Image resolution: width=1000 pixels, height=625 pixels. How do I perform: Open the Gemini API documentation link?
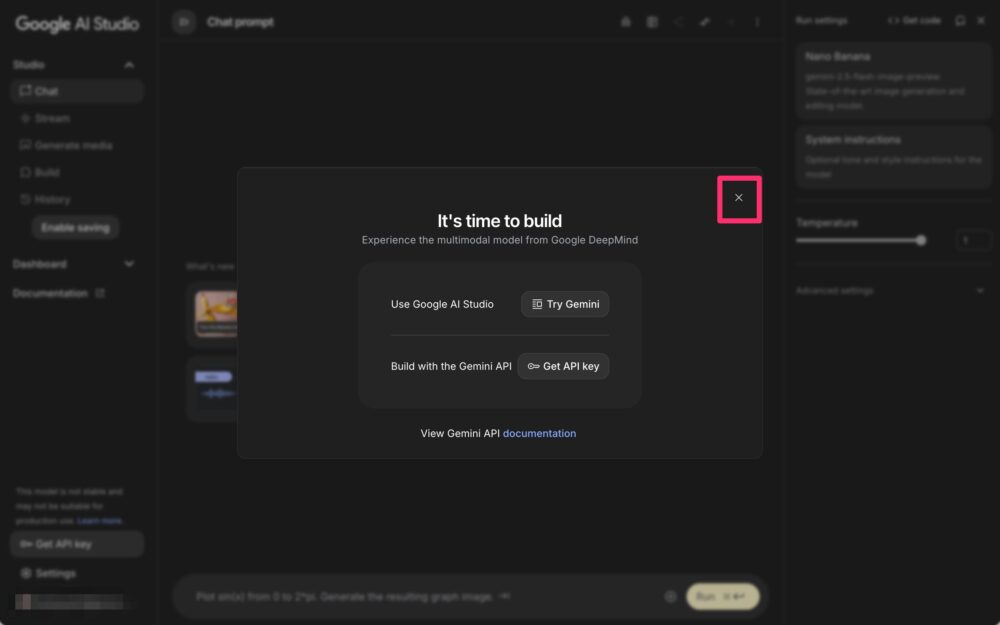539,433
